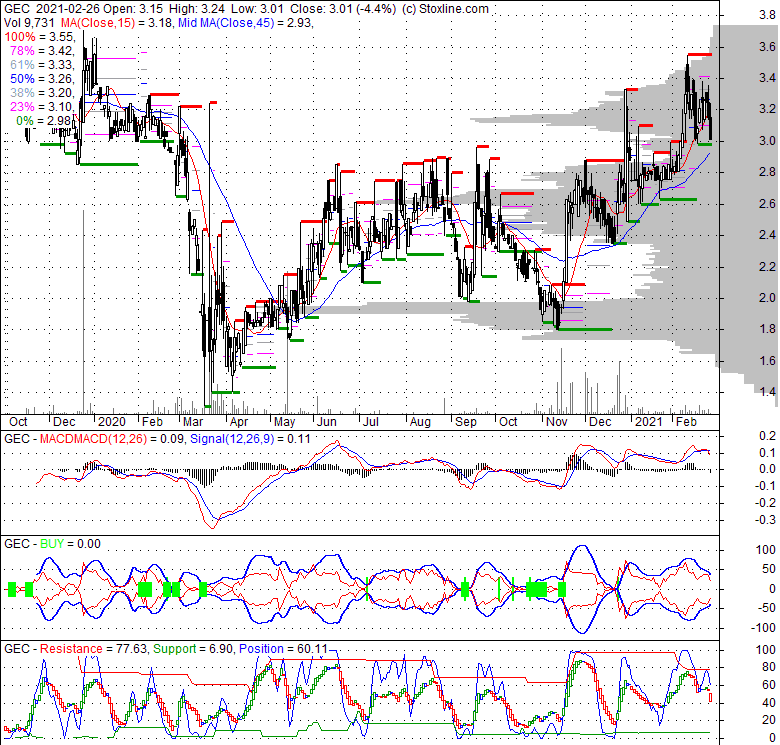Click the '61% = 3.33' Fibonacci level
Image resolution: width=780 pixels, height=745 pixels.
[x=42, y=65]
